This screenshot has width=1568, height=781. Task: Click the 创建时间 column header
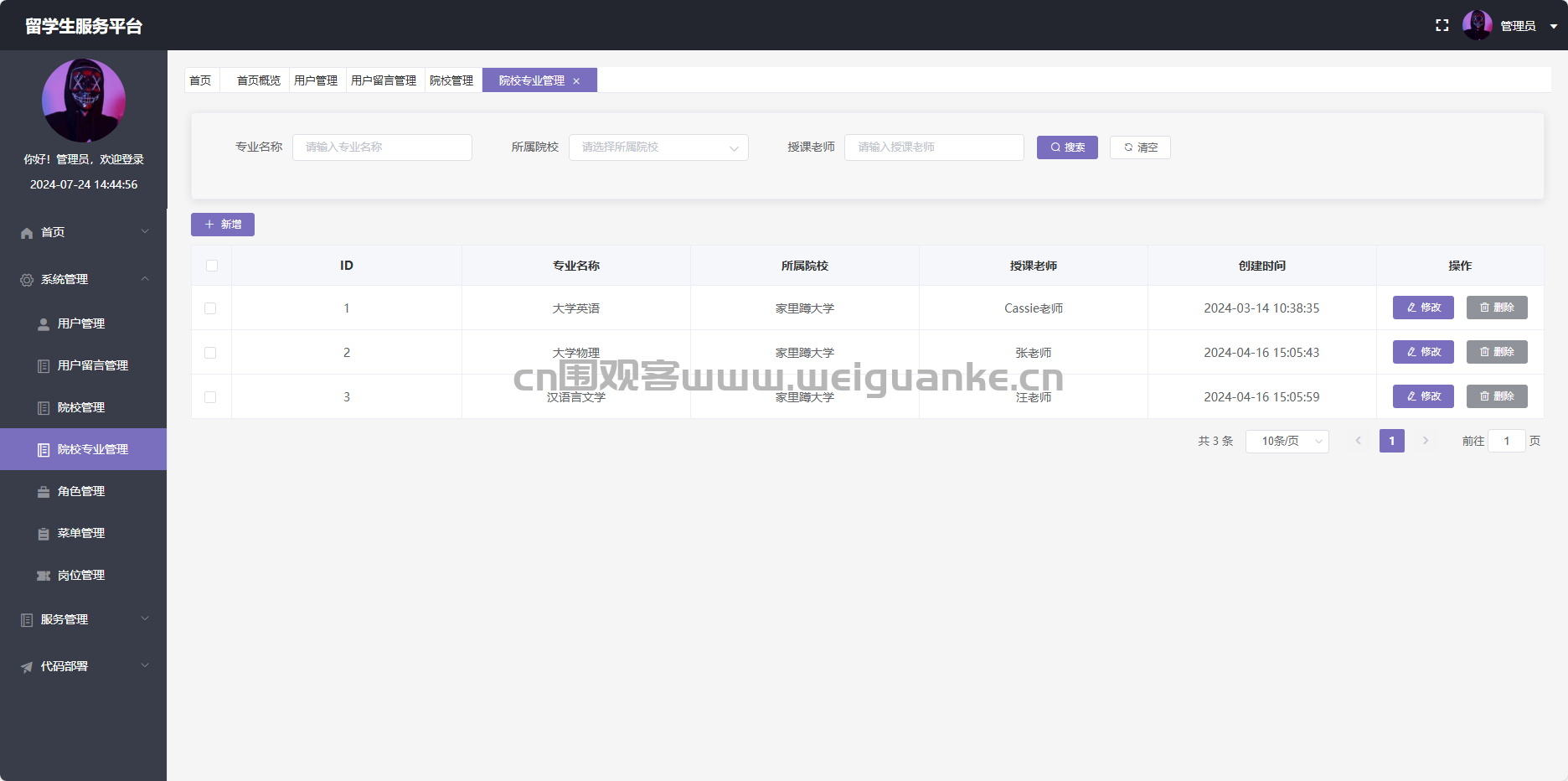[x=1261, y=266]
